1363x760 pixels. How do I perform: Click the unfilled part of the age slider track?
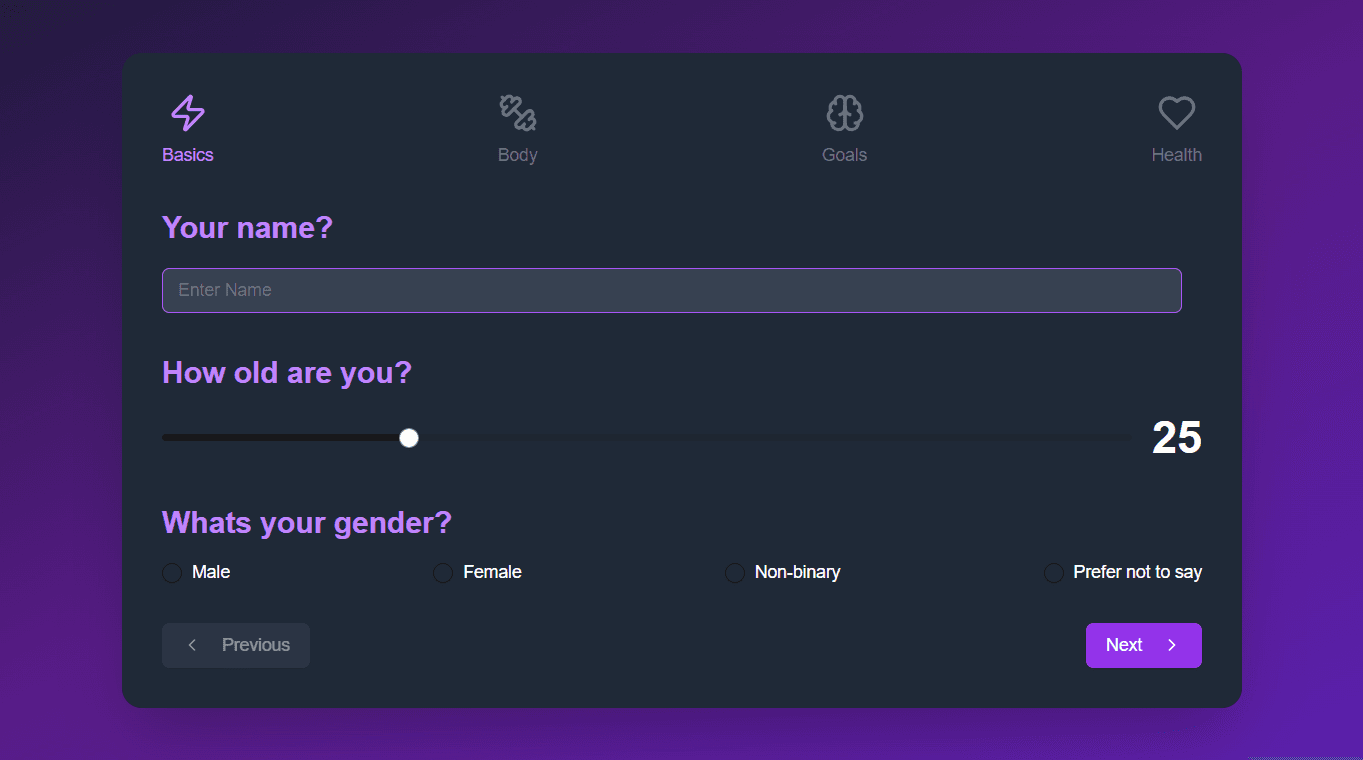coord(775,438)
